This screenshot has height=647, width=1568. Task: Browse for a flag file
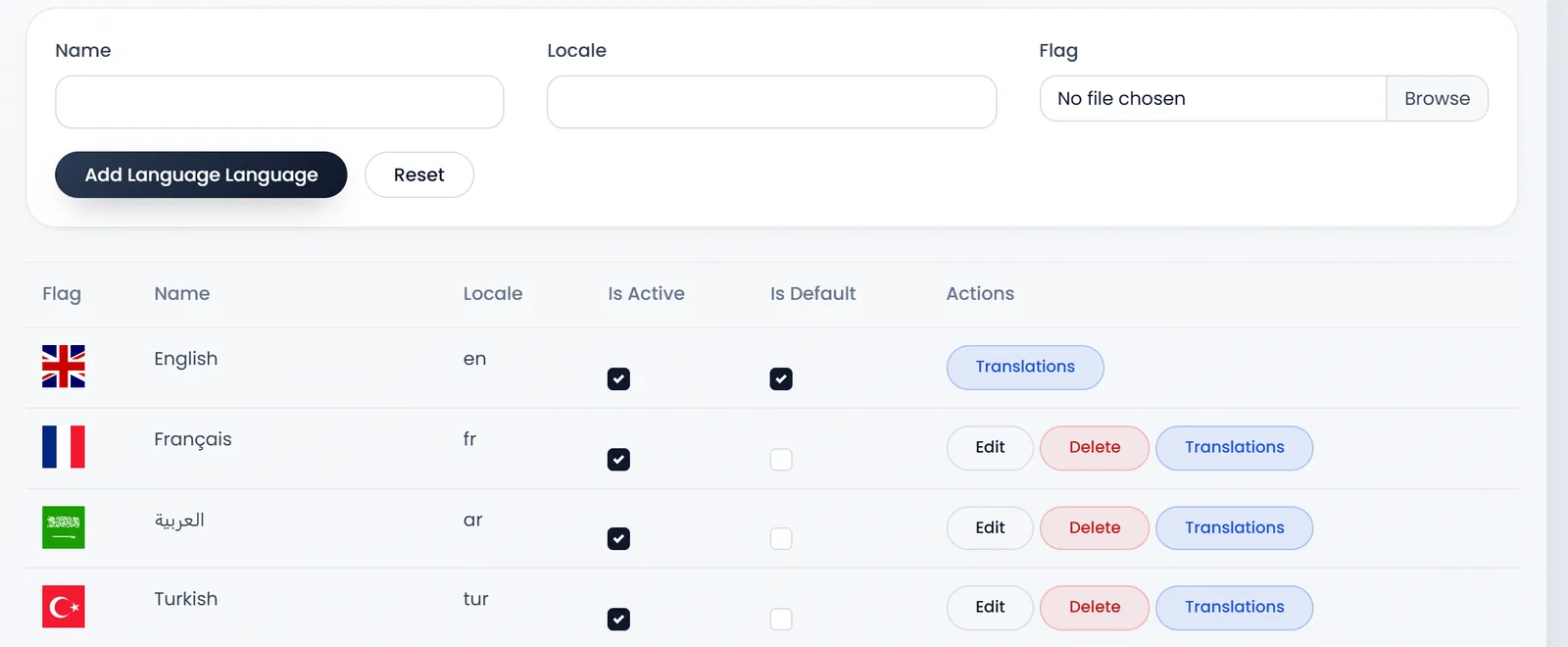[x=1437, y=98]
